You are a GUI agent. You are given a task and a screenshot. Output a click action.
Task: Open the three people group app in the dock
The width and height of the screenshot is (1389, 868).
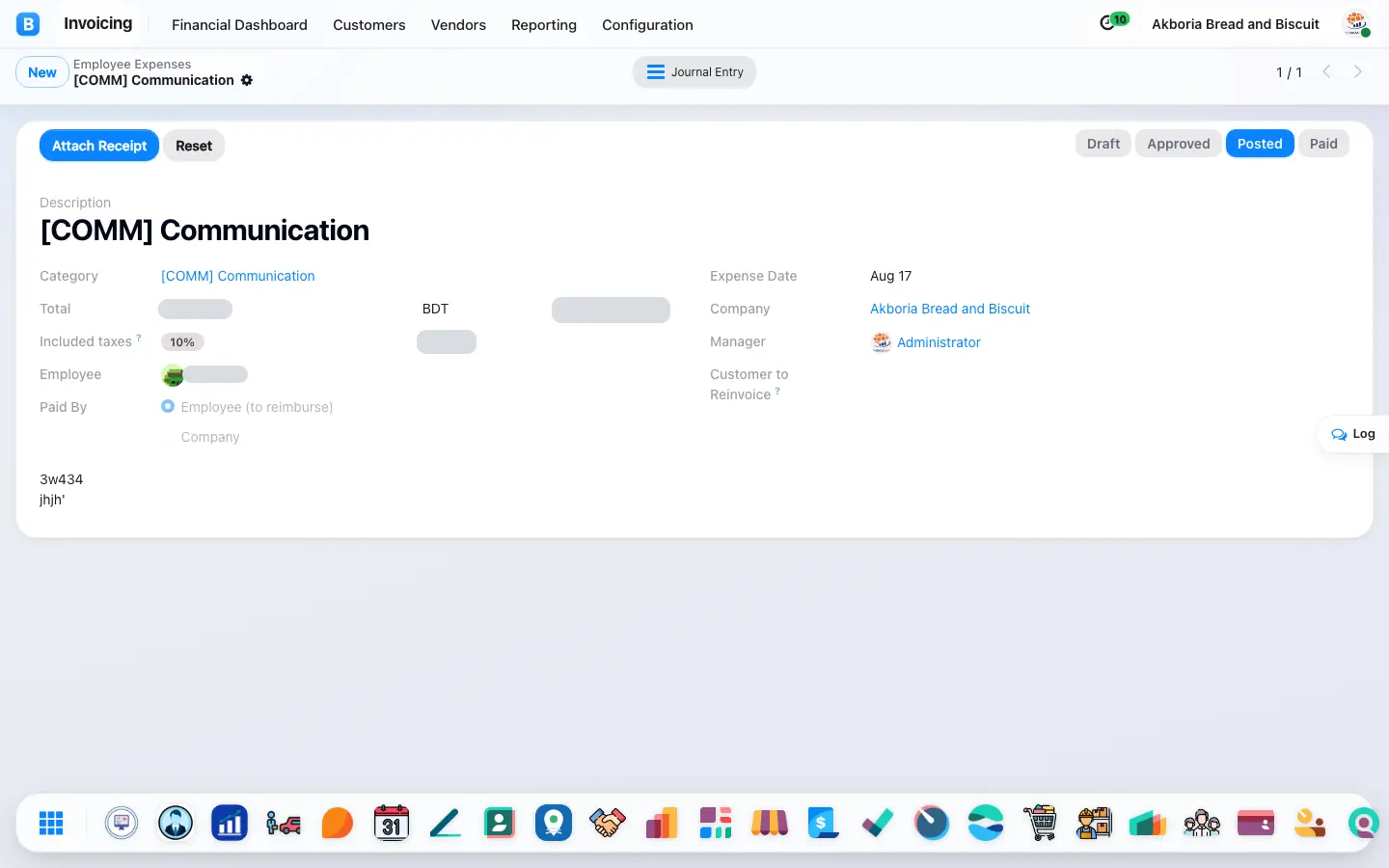[x=1202, y=823]
